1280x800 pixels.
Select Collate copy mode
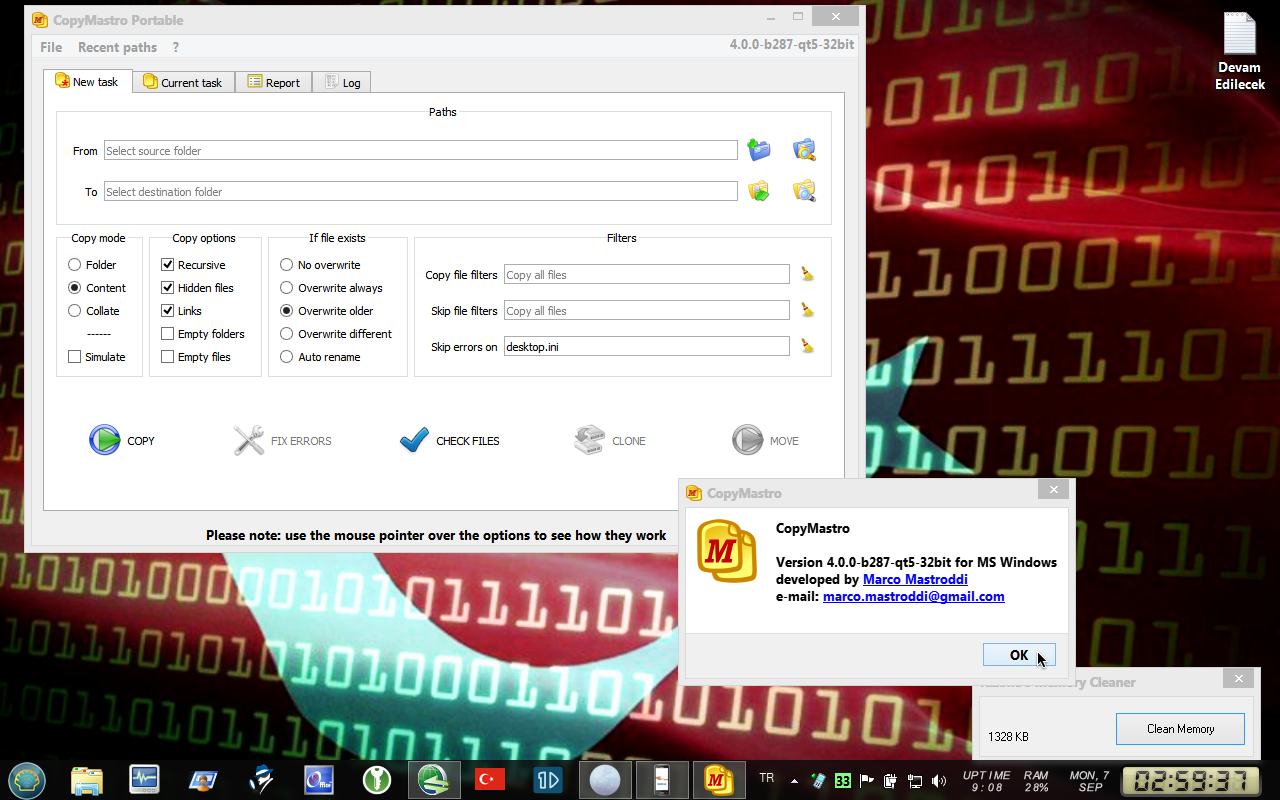coord(94,311)
